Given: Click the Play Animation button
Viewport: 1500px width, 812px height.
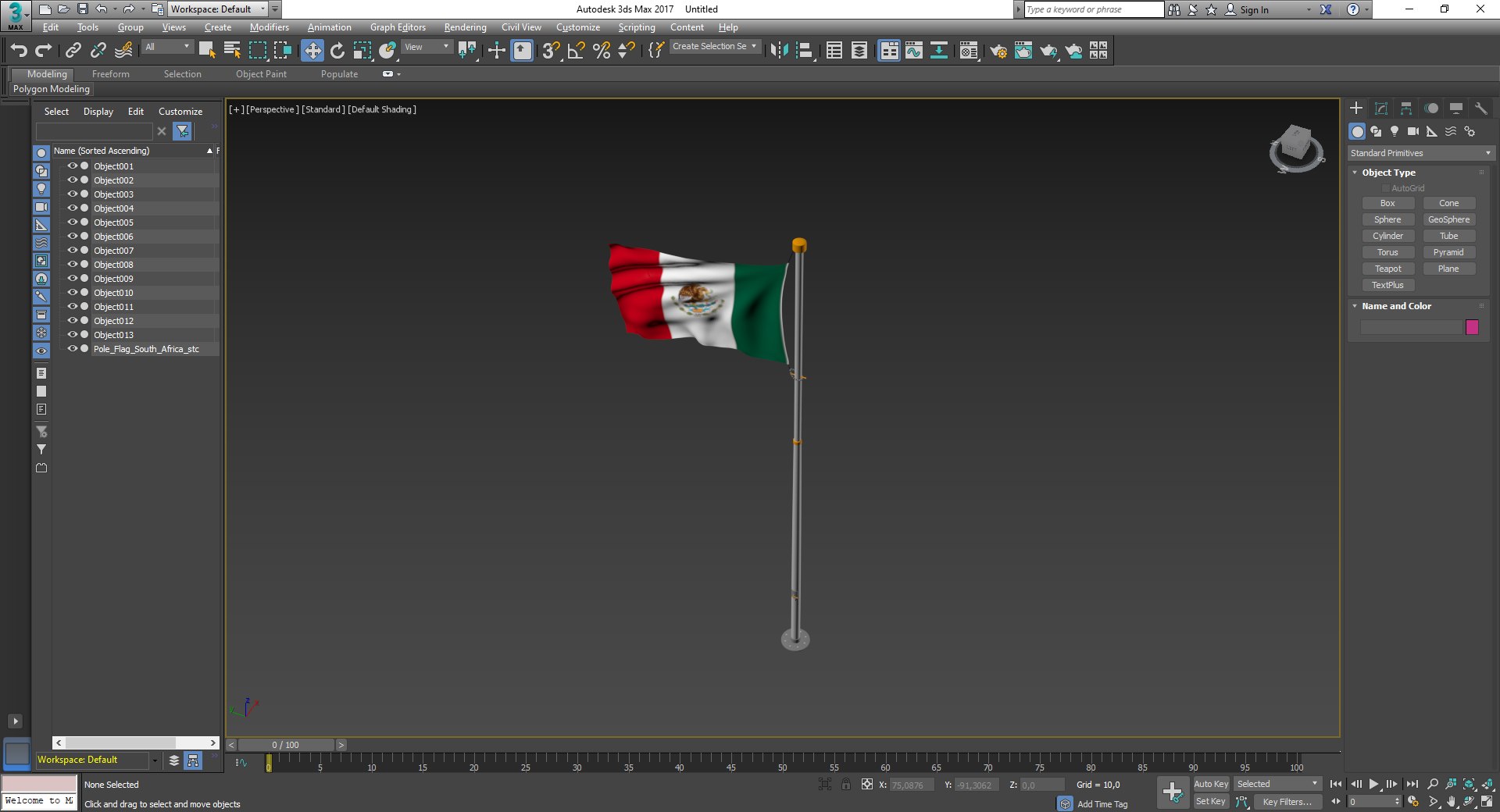Looking at the screenshot, I should (x=1373, y=784).
